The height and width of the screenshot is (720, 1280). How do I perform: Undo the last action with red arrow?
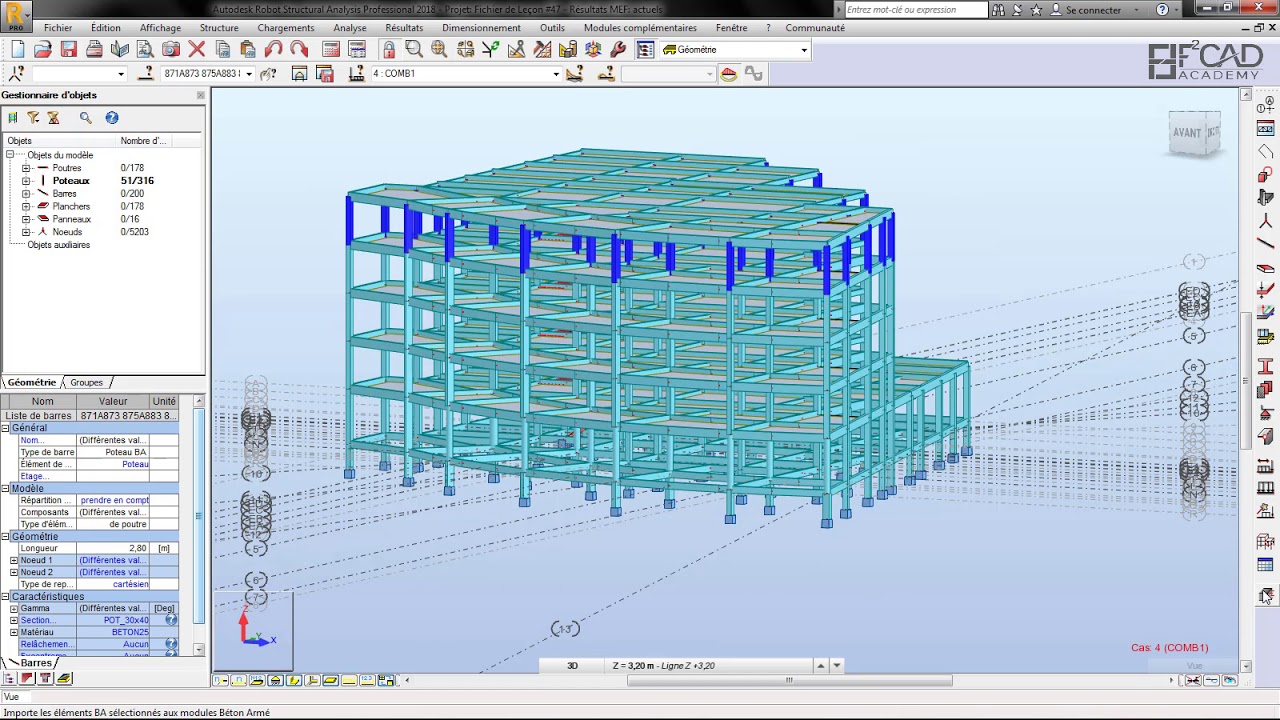click(274, 49)
